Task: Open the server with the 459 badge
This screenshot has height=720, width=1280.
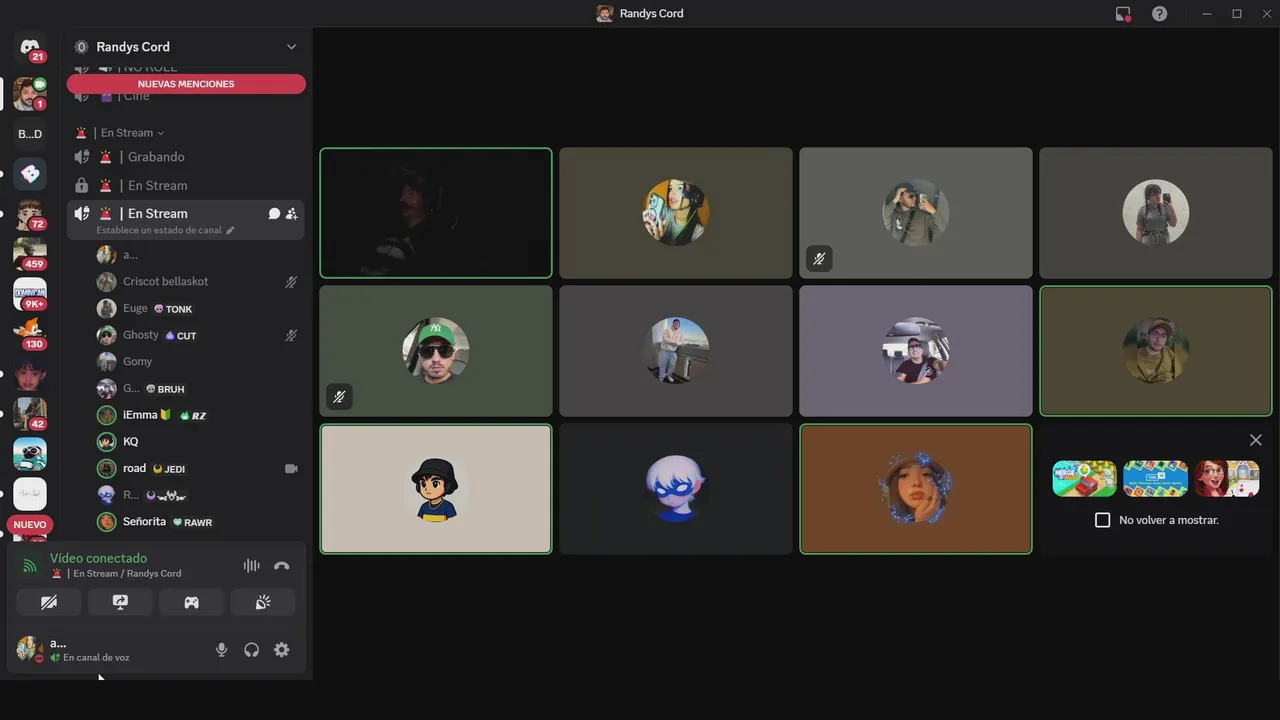Action: pyautogui.click(x=30, y=254)
